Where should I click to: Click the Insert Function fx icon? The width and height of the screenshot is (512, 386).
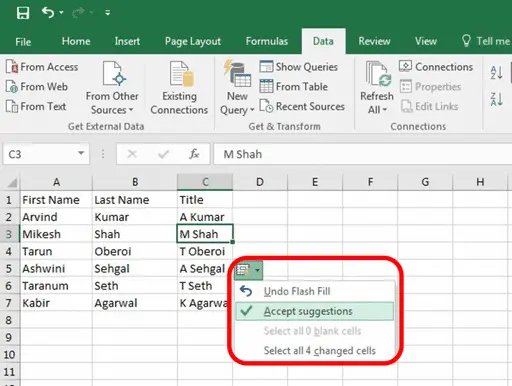(x=194, y=154)
